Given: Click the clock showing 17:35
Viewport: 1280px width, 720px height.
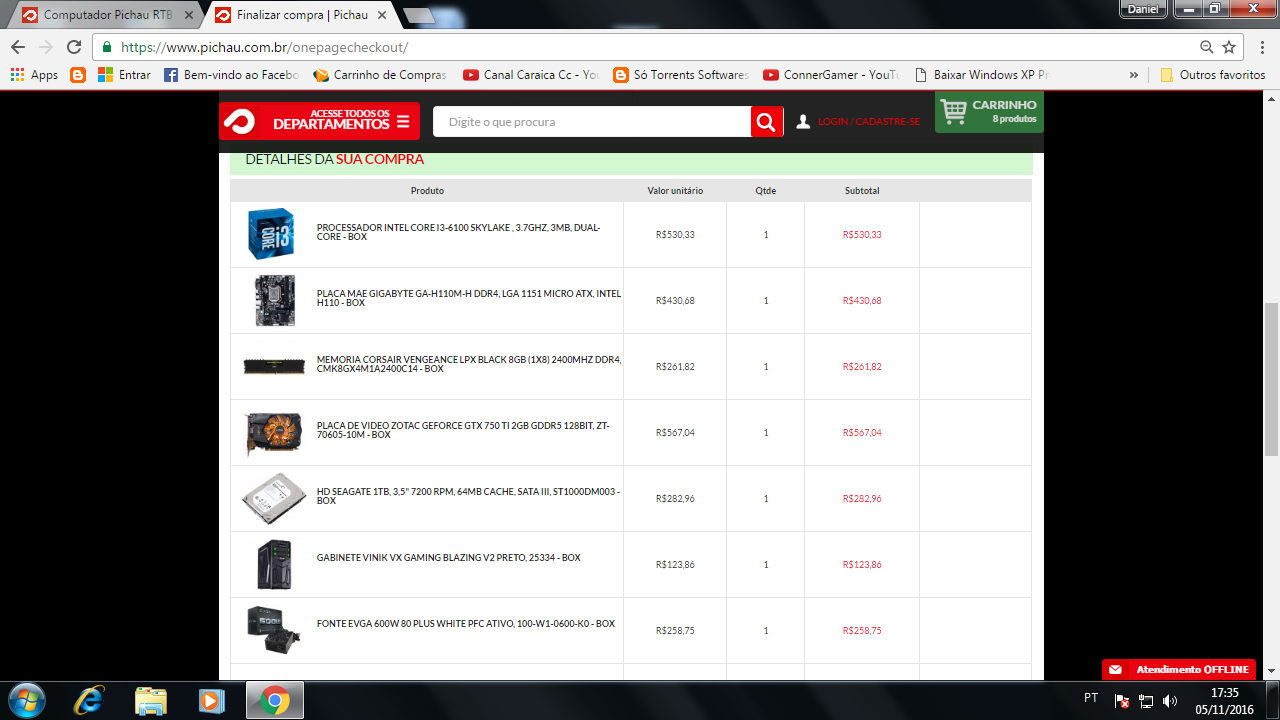Looking at the screenshot, I should tap(1225, 692).
